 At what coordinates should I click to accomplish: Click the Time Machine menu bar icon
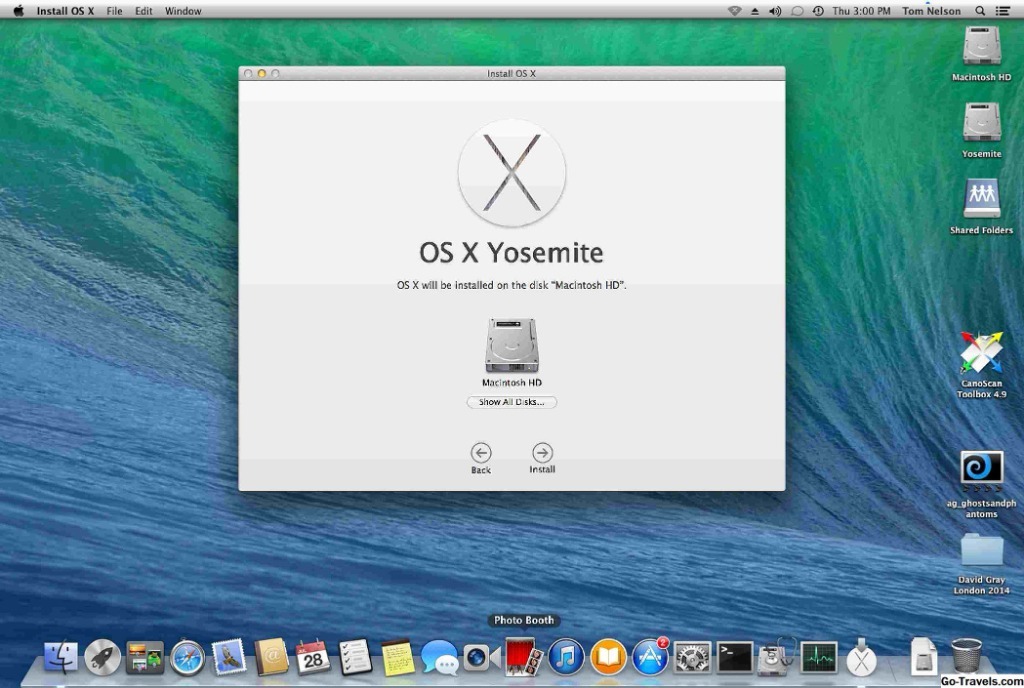[x=818, y=11]
